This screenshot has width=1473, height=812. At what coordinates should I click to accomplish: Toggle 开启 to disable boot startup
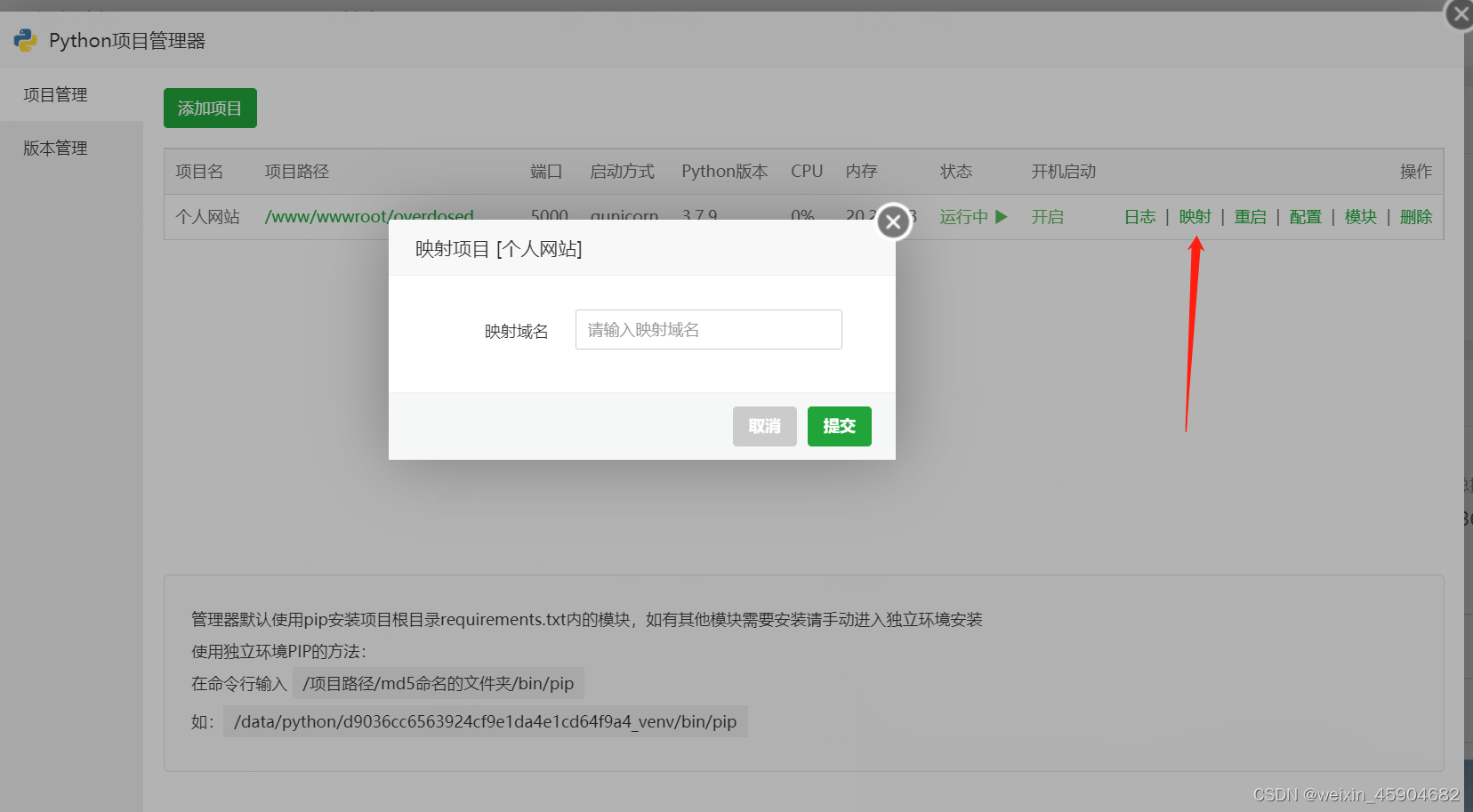click(1048, 216)
